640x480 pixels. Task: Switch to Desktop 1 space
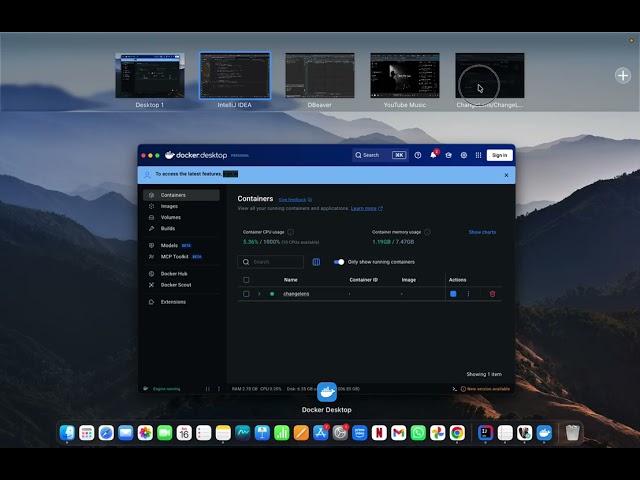(x=150, y=76)
